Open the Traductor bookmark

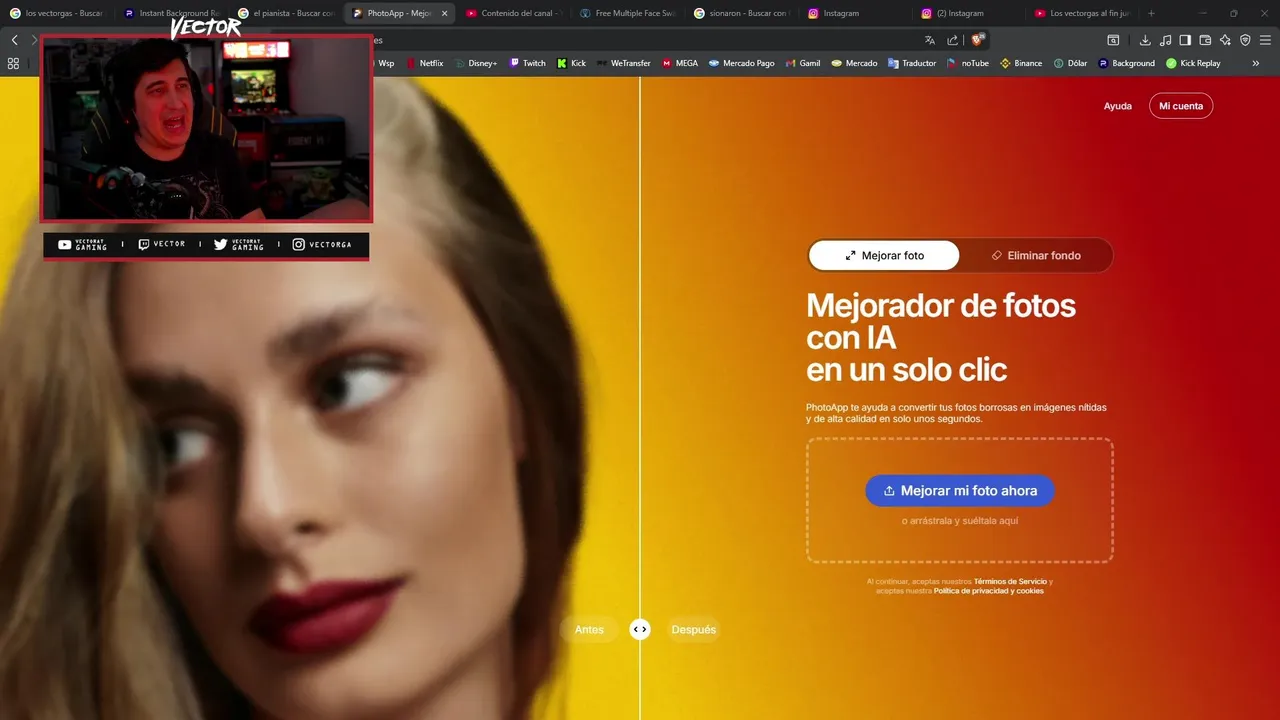click(912, 63)
